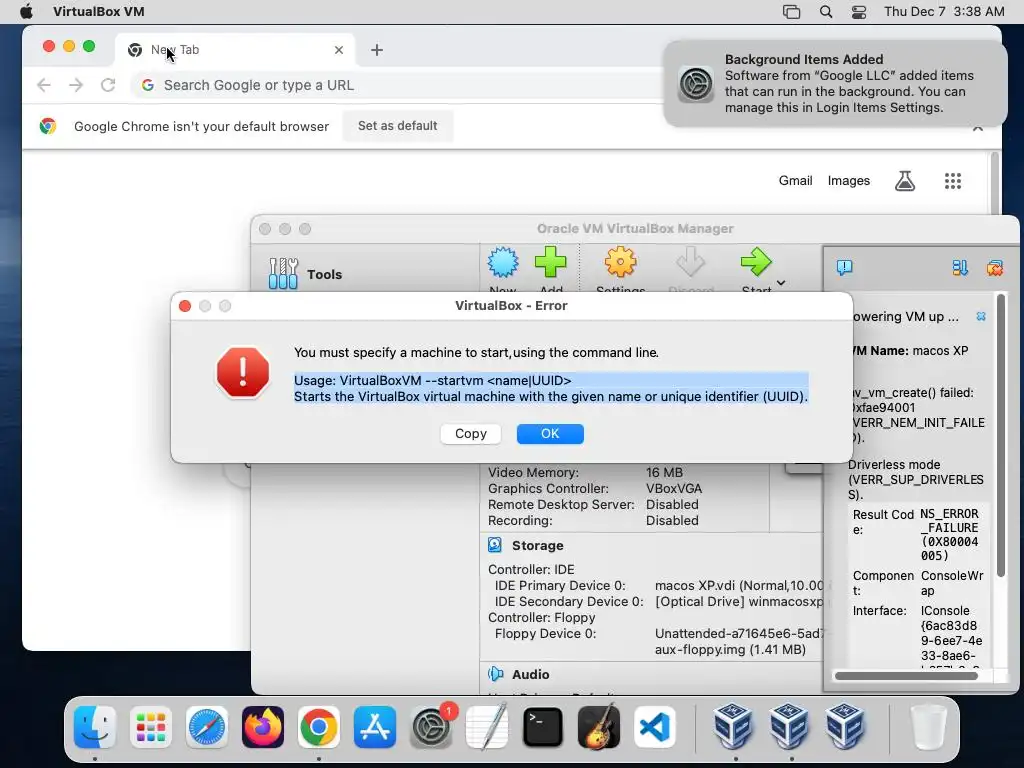Open Control Center in menu bar

click(859, 12)
